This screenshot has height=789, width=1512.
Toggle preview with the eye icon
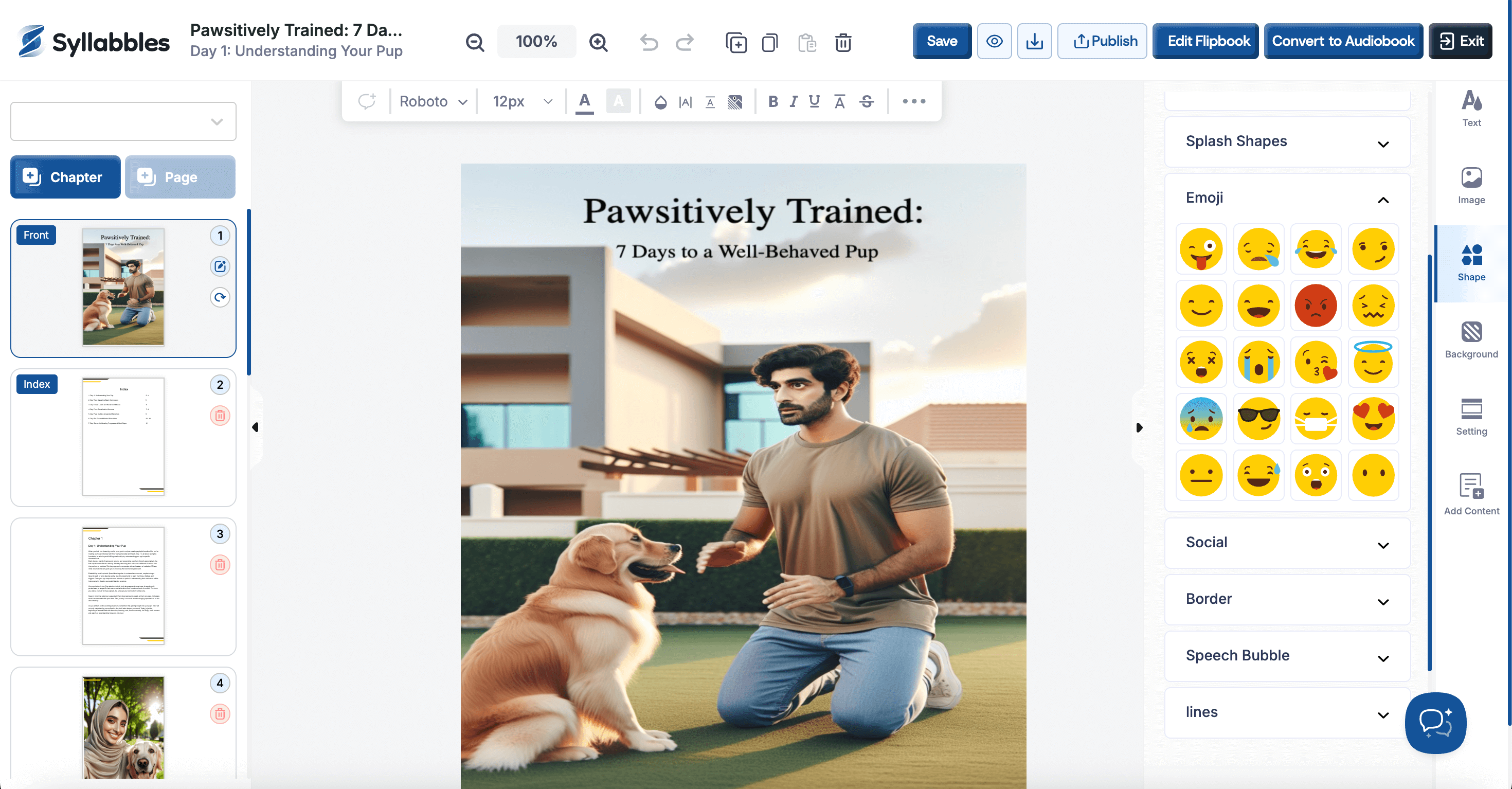point(994,41)
